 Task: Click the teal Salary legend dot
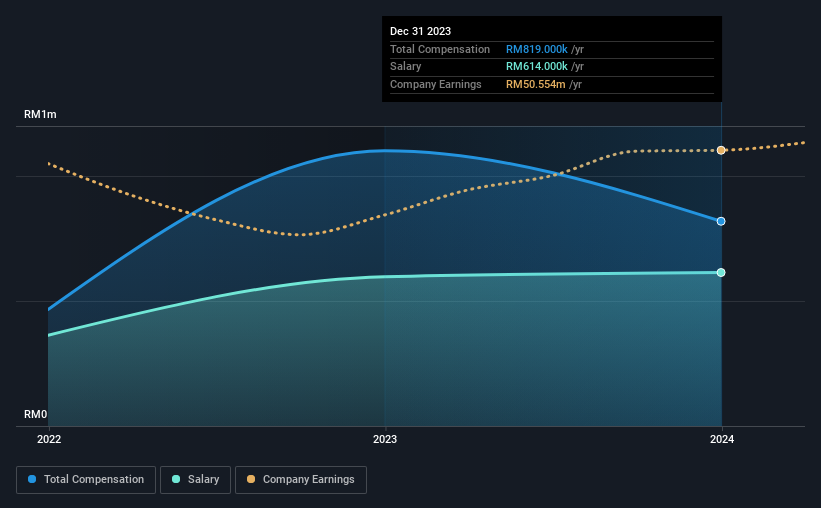176,479
